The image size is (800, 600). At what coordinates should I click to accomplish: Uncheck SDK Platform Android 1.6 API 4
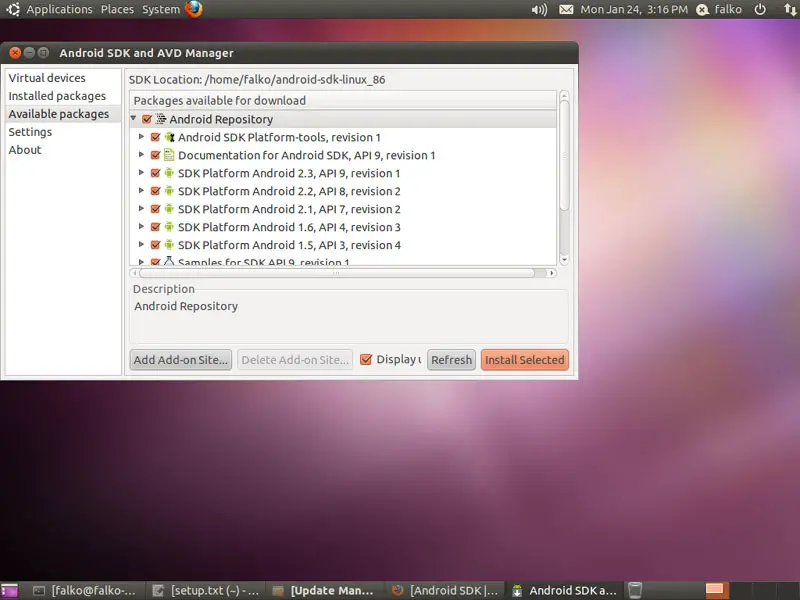click(x=156, y=227)
